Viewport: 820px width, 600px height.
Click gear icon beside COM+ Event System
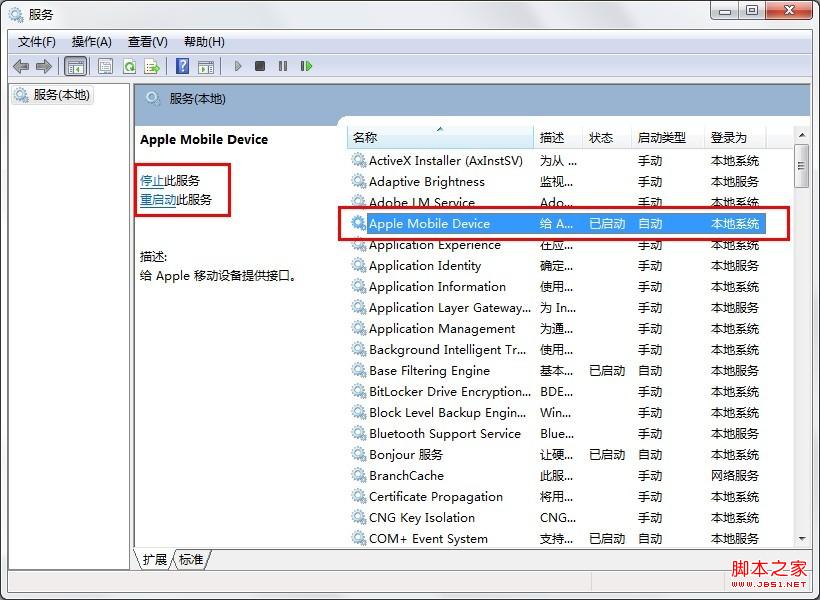coord(359,538)
